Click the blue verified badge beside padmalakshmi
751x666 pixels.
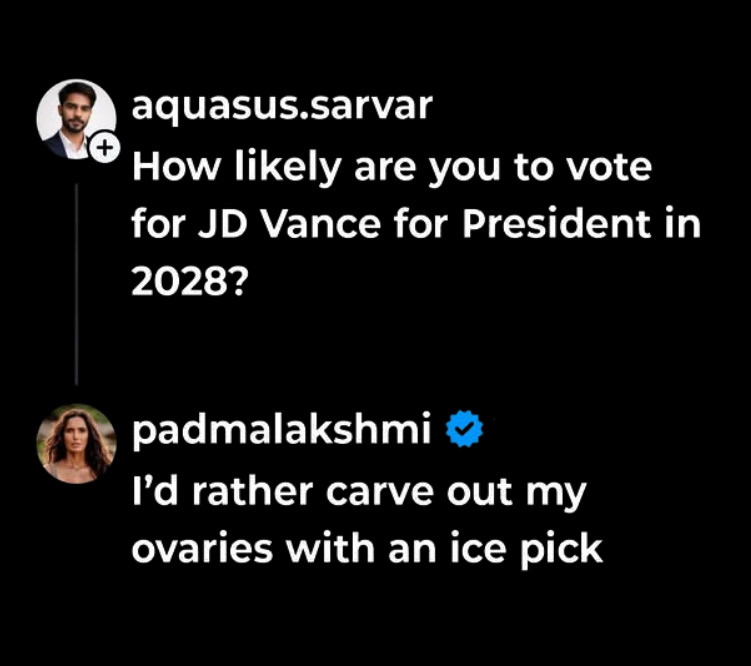point(464,430)
